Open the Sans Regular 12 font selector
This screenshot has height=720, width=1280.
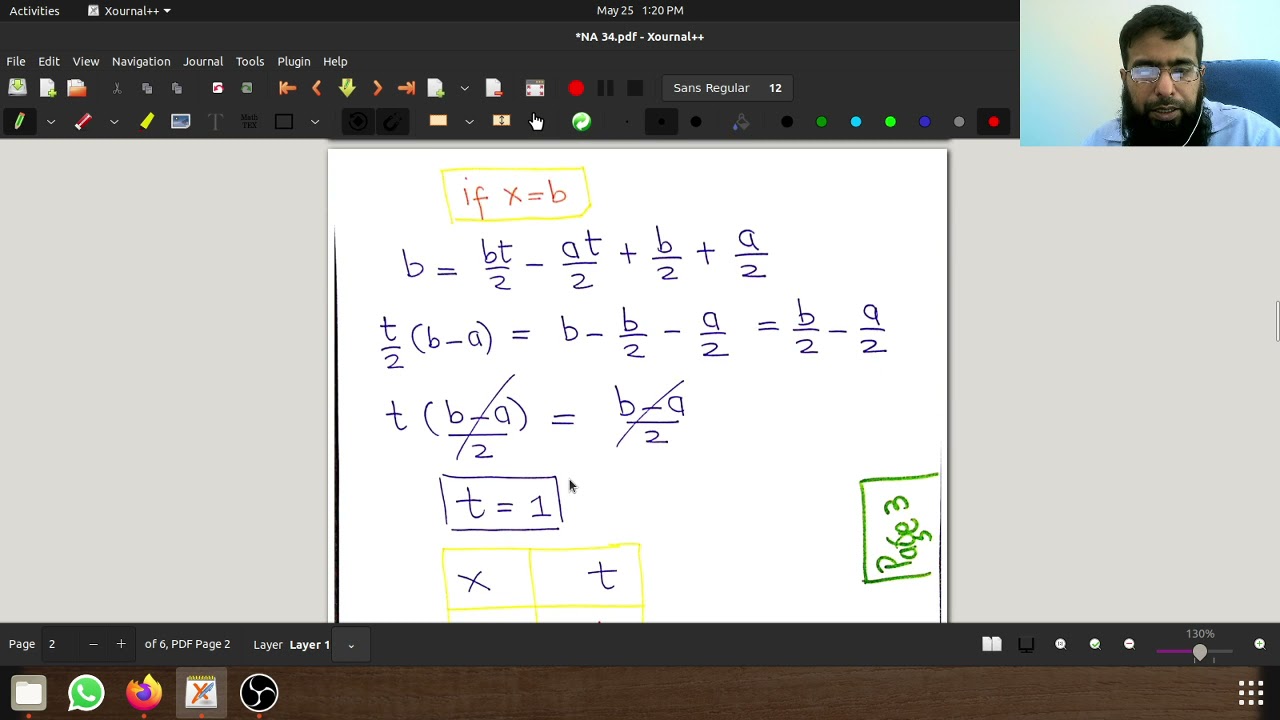[x=727, y=88]
